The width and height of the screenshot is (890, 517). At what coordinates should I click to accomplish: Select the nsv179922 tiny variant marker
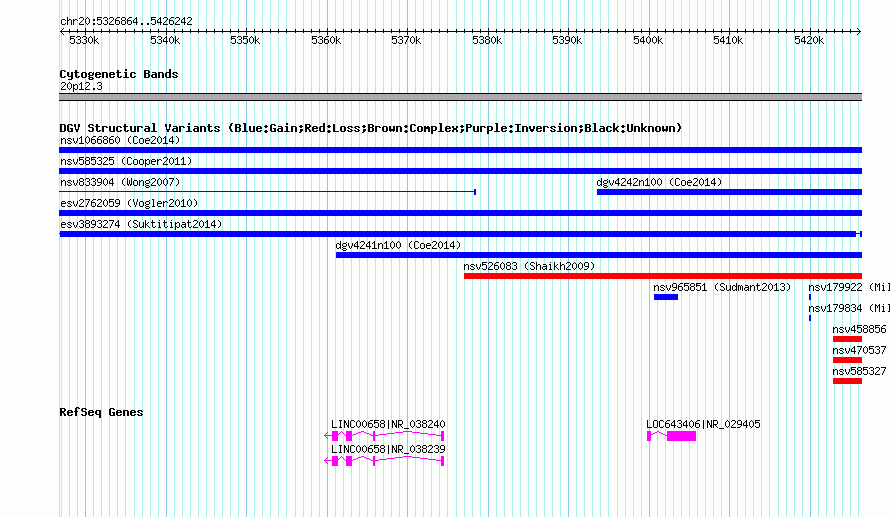[810, 297]
